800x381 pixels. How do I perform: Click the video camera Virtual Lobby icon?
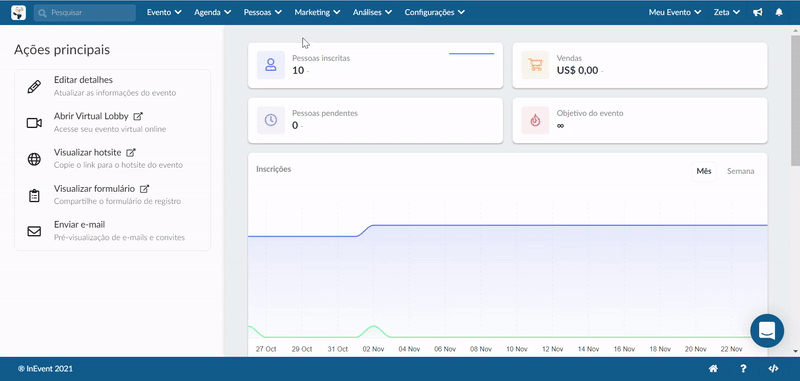pyautogui.click(x=34, y=123)
